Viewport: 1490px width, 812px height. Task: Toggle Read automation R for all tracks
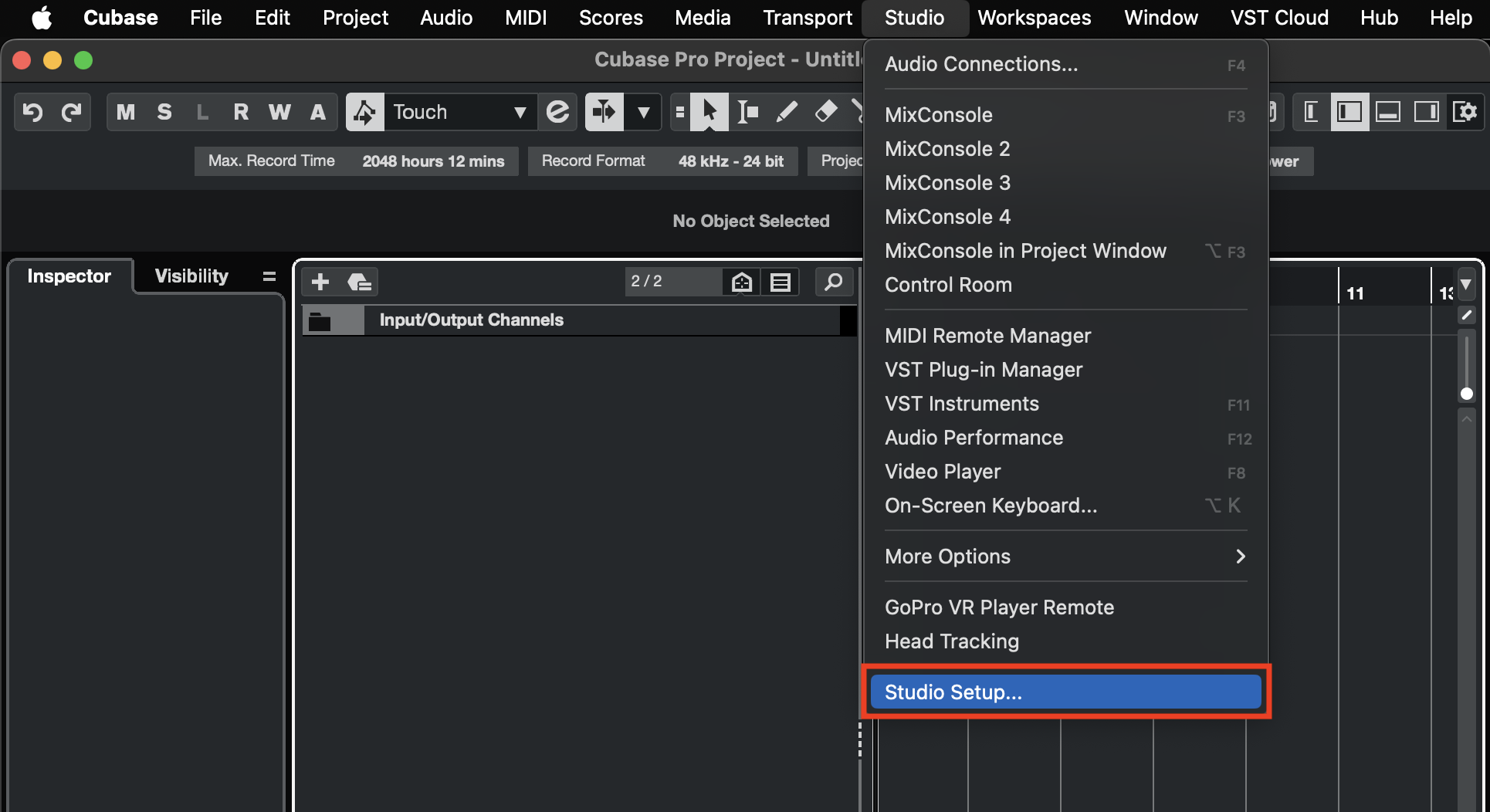point(241,113)
